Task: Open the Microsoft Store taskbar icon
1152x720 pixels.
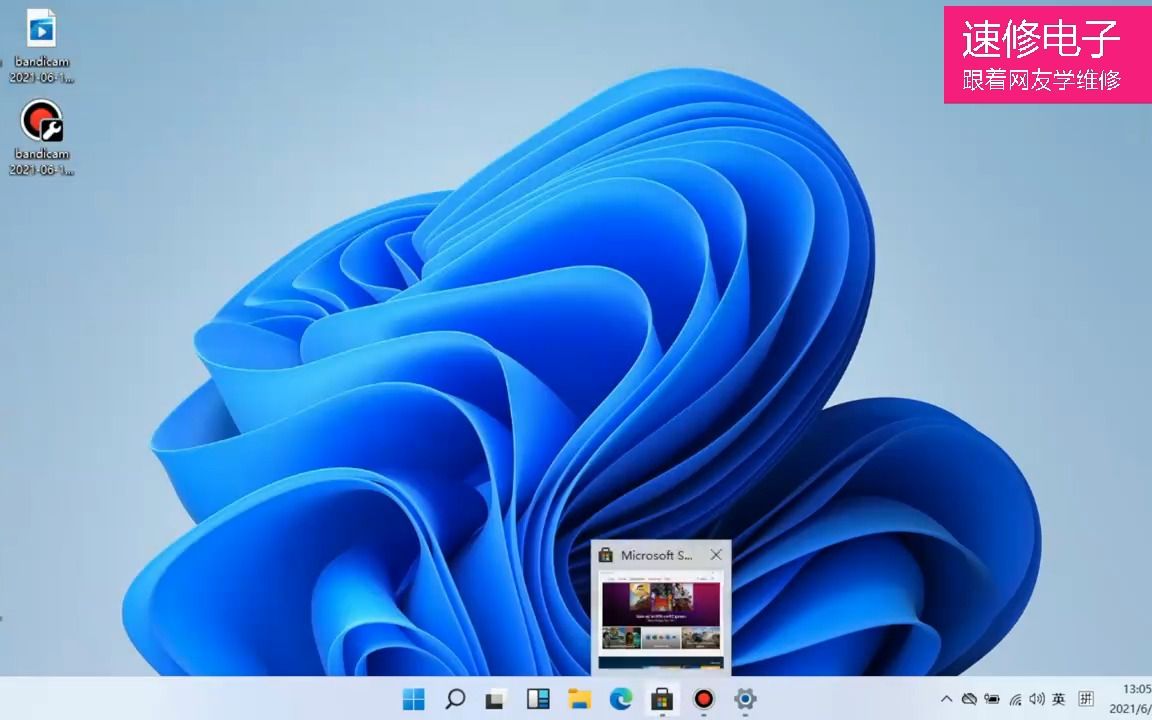Action: [661, 699]
